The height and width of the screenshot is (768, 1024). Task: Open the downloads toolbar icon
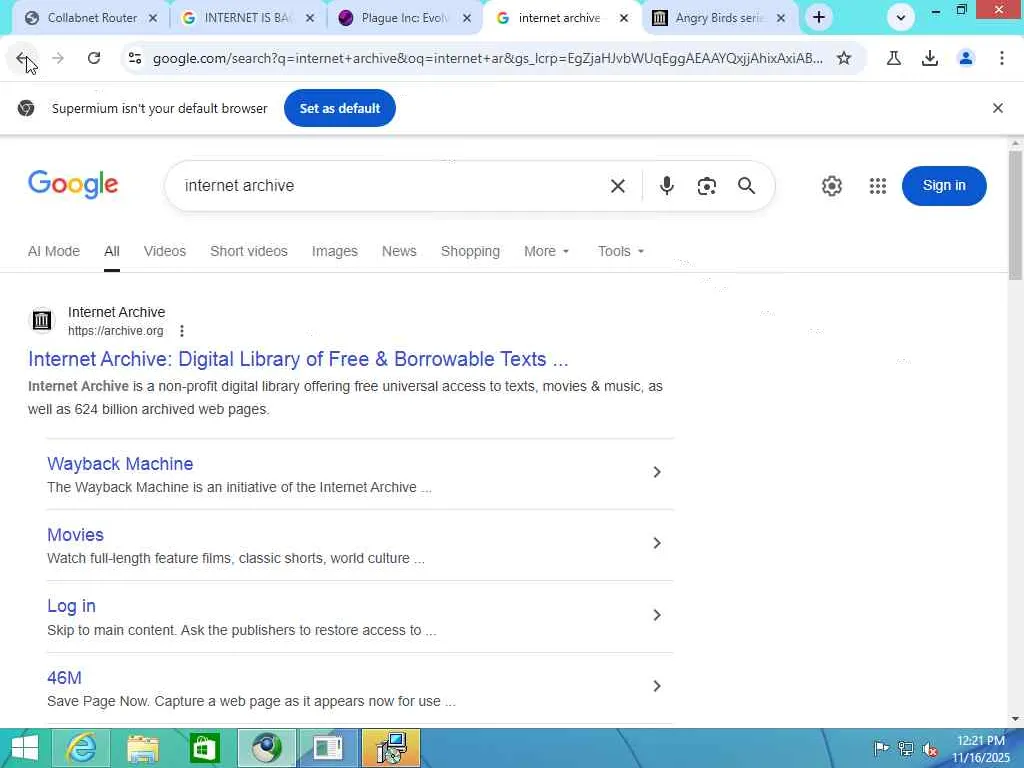(930, 59)
